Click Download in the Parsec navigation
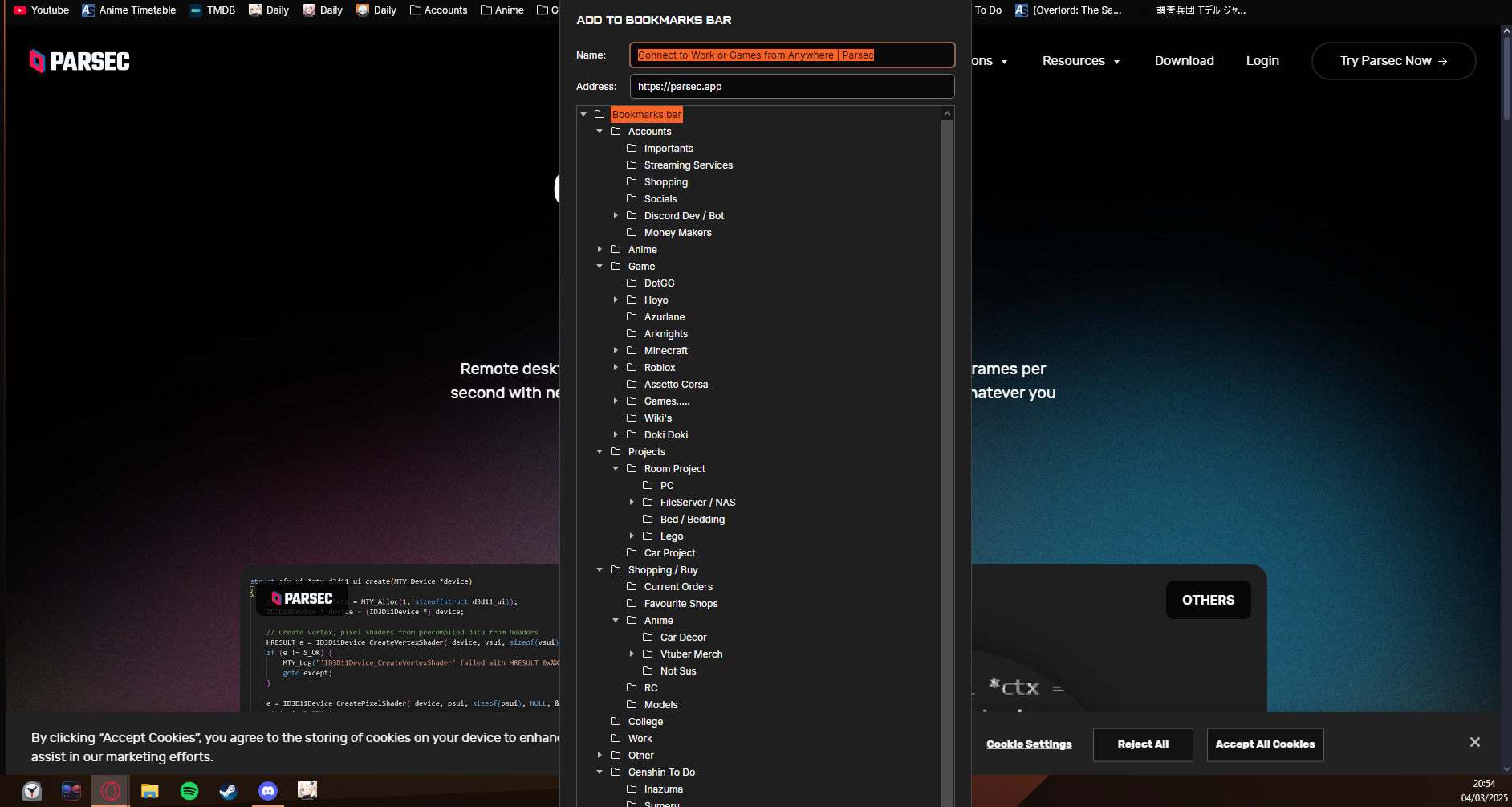The width and height of the screenshot is (1512, 807). pyautogui.click(x=1184, y=61)
